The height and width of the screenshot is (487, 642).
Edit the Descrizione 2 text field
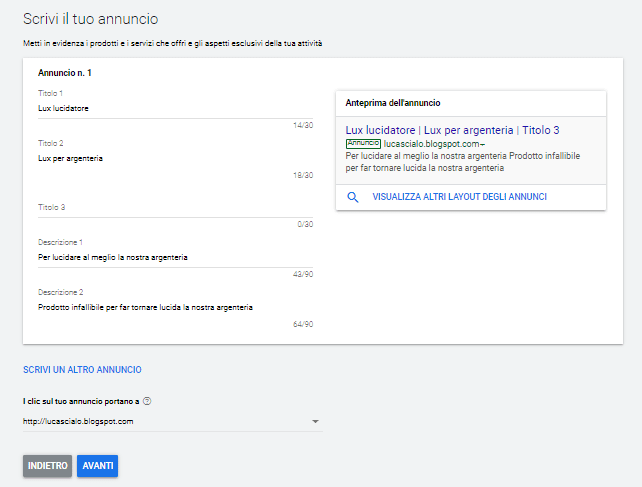pos(175,307)
